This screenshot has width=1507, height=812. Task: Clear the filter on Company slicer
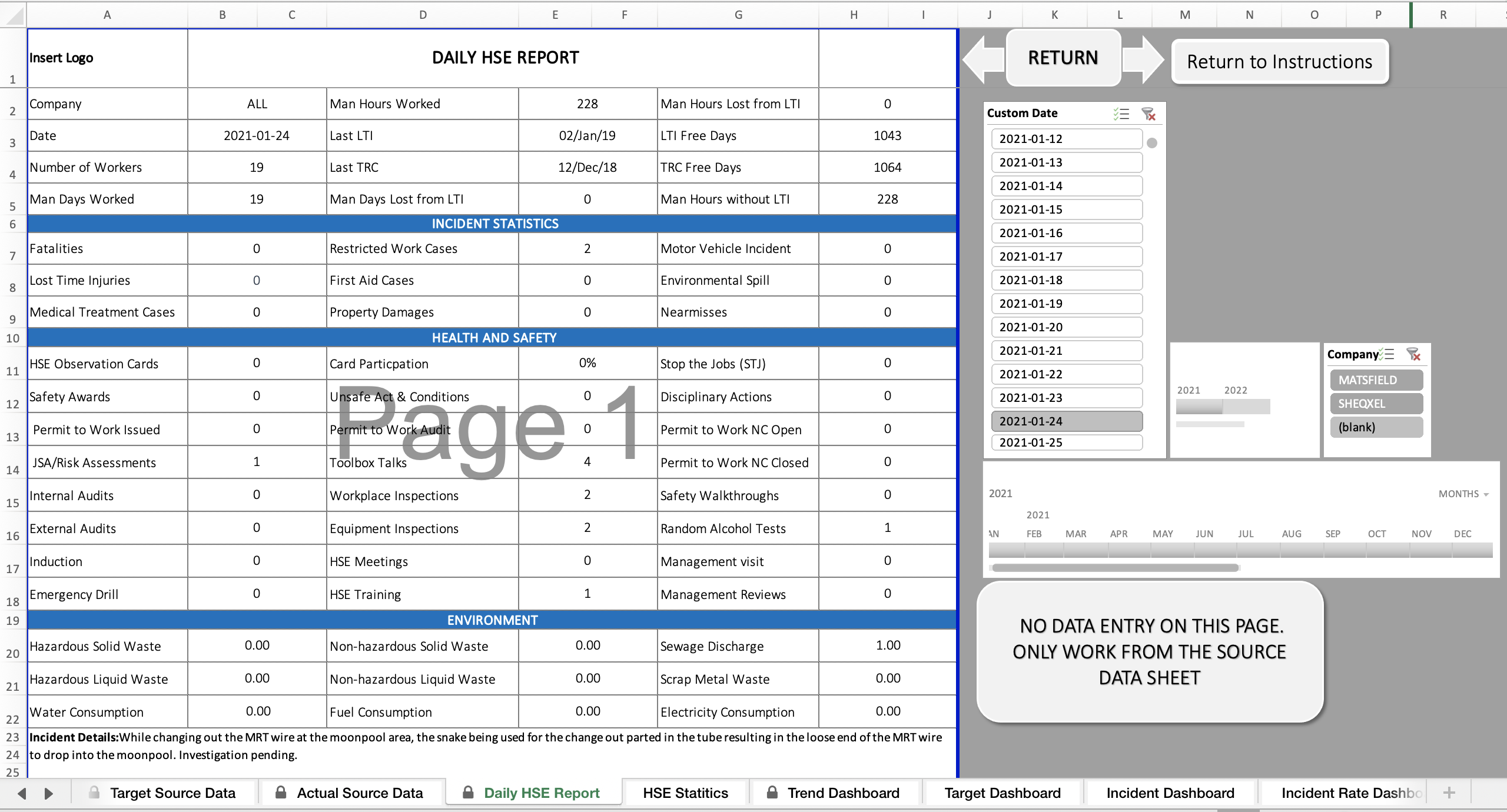1413,354
